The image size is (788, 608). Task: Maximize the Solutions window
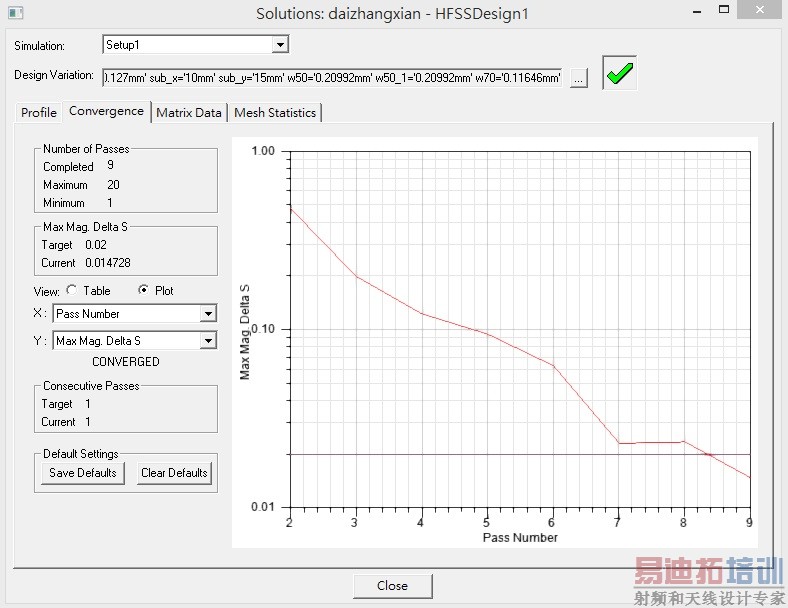(724, 10)
